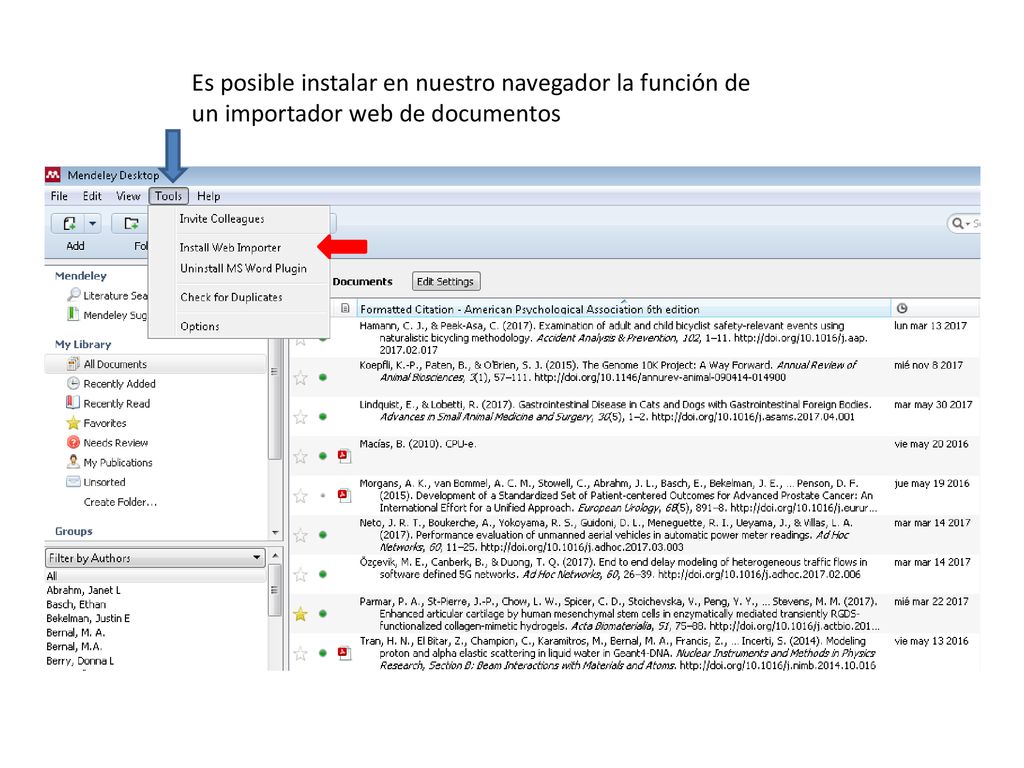Open Literature Search in the sidebar

click(108, 295)
